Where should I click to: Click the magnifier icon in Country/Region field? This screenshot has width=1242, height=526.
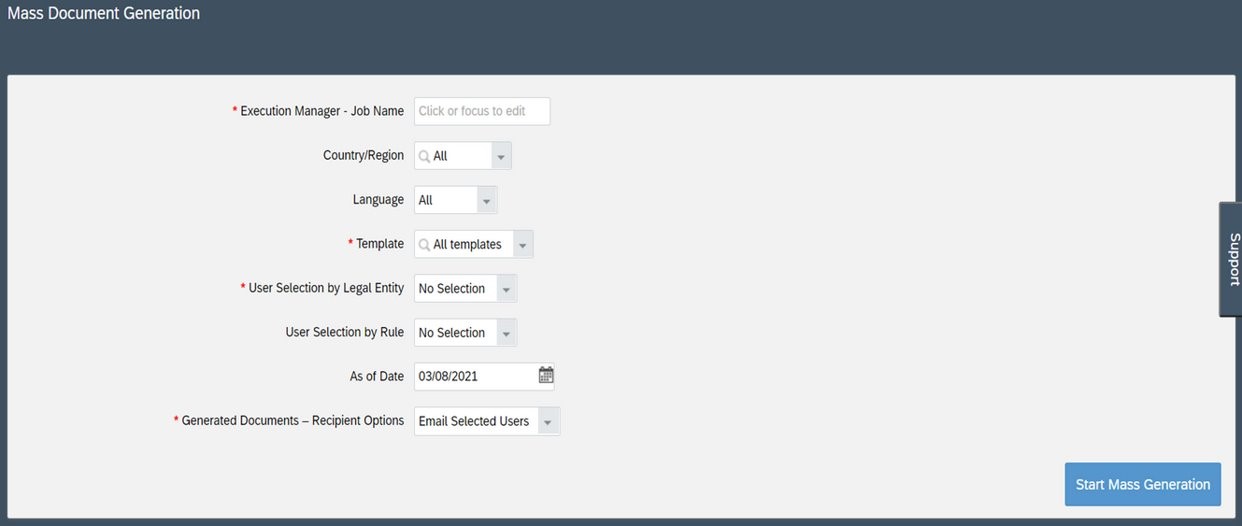click(424, 156)
